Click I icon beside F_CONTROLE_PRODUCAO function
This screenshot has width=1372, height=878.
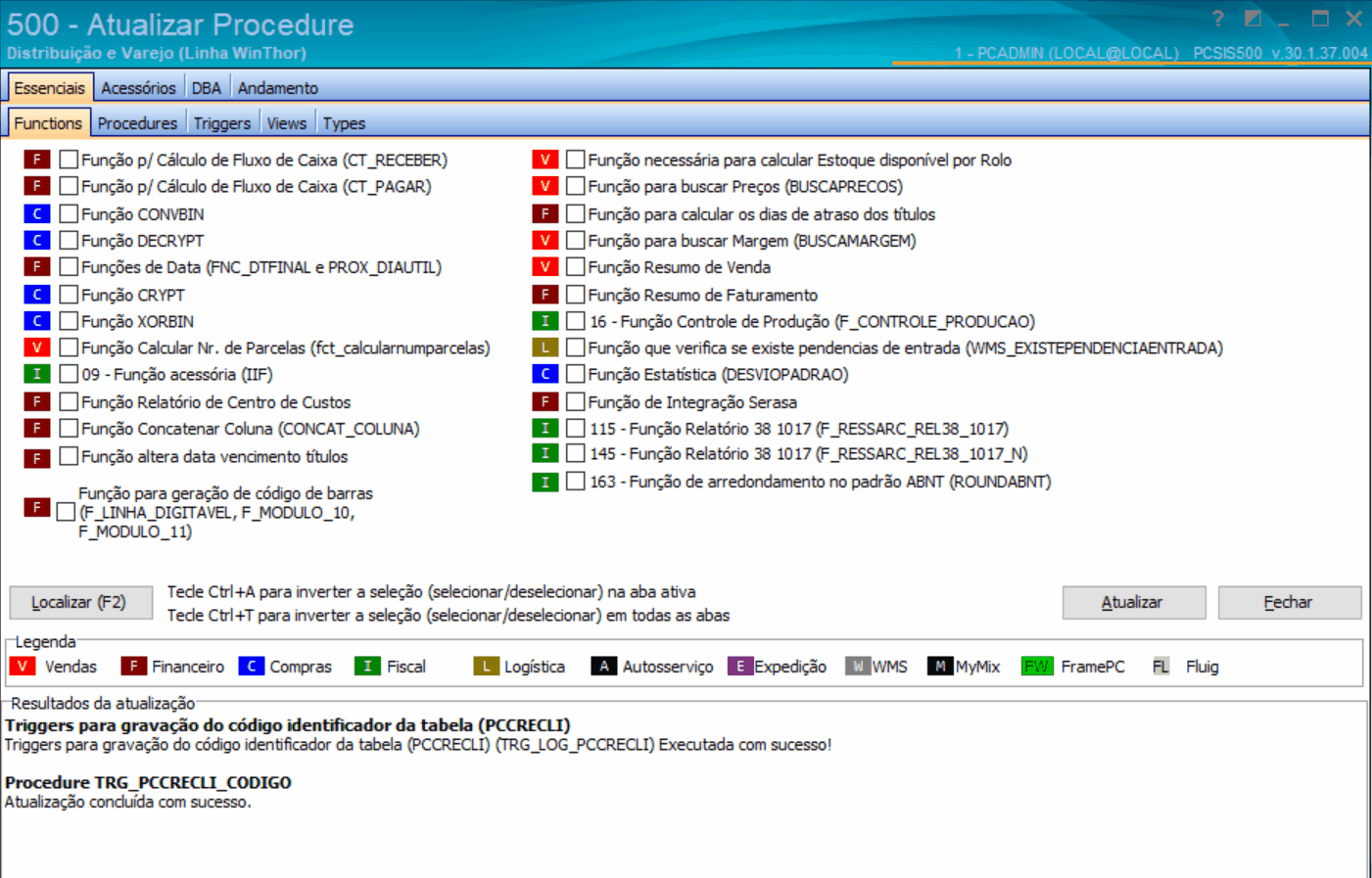click(545, 321)
